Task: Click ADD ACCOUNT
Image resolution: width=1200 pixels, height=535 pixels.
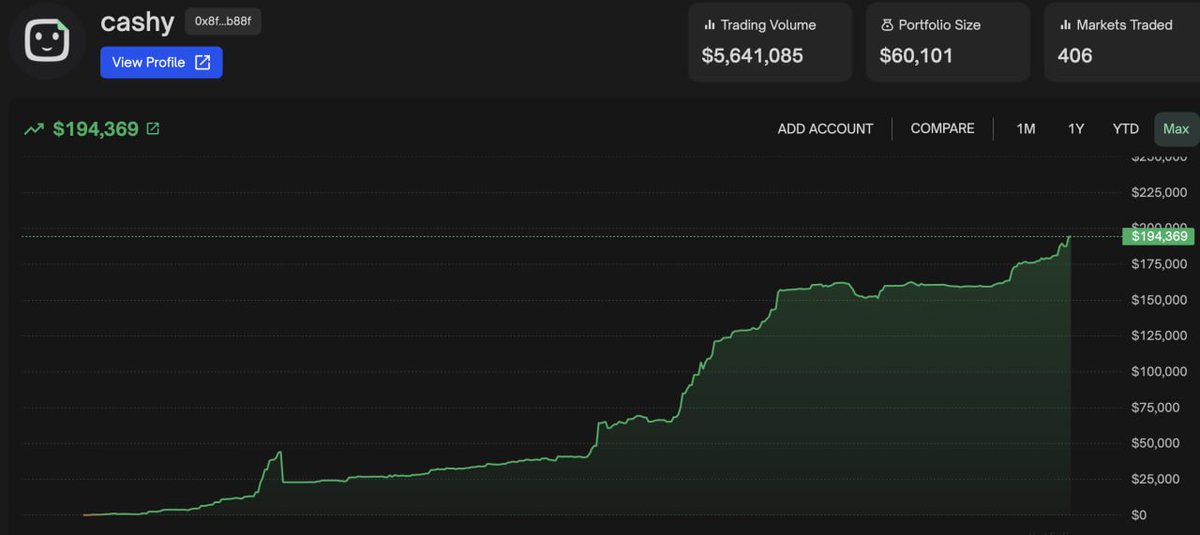Action: pos(825,129)
